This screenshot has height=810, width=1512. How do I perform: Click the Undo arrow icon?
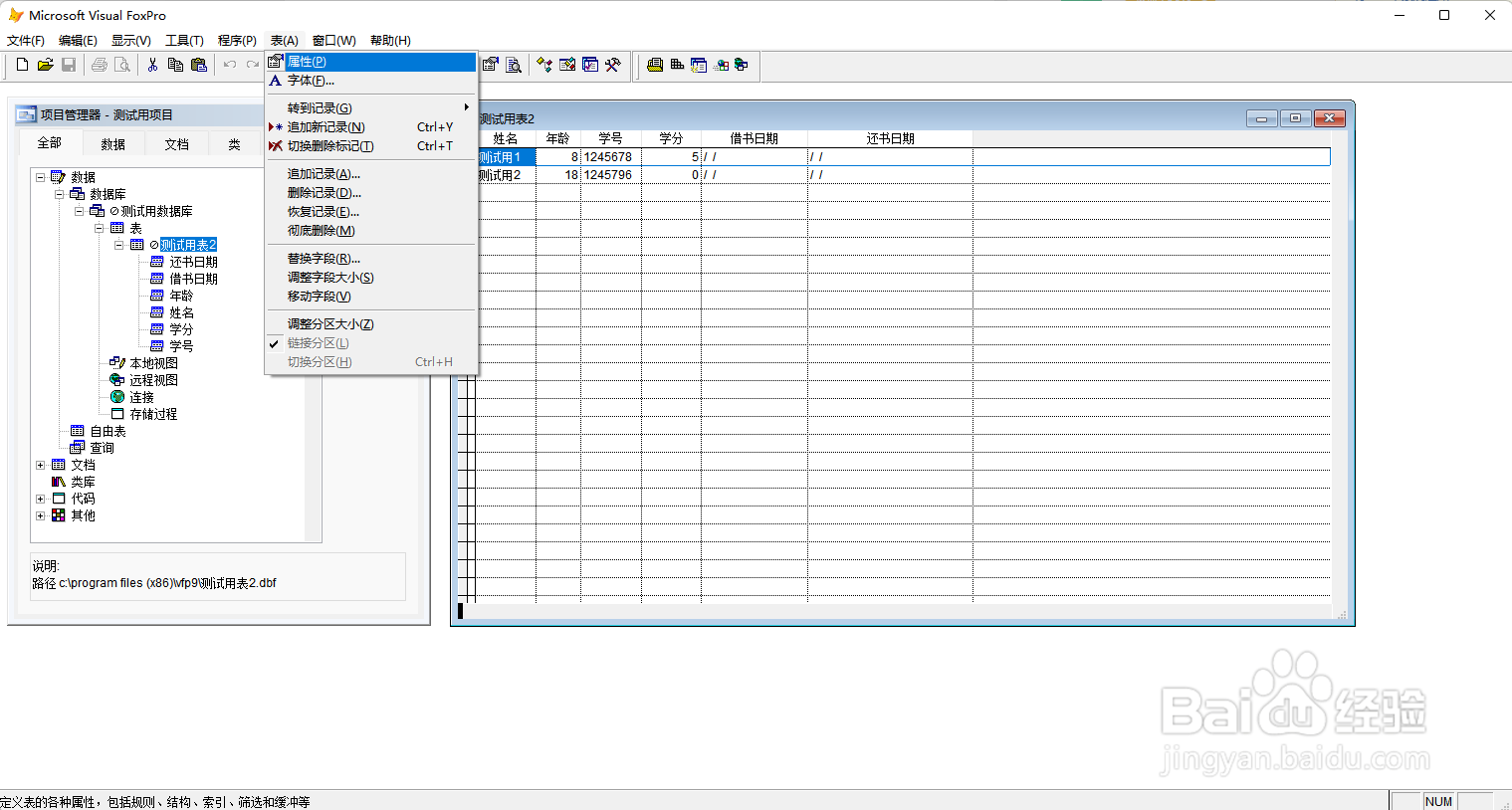(x=230, y=65)
